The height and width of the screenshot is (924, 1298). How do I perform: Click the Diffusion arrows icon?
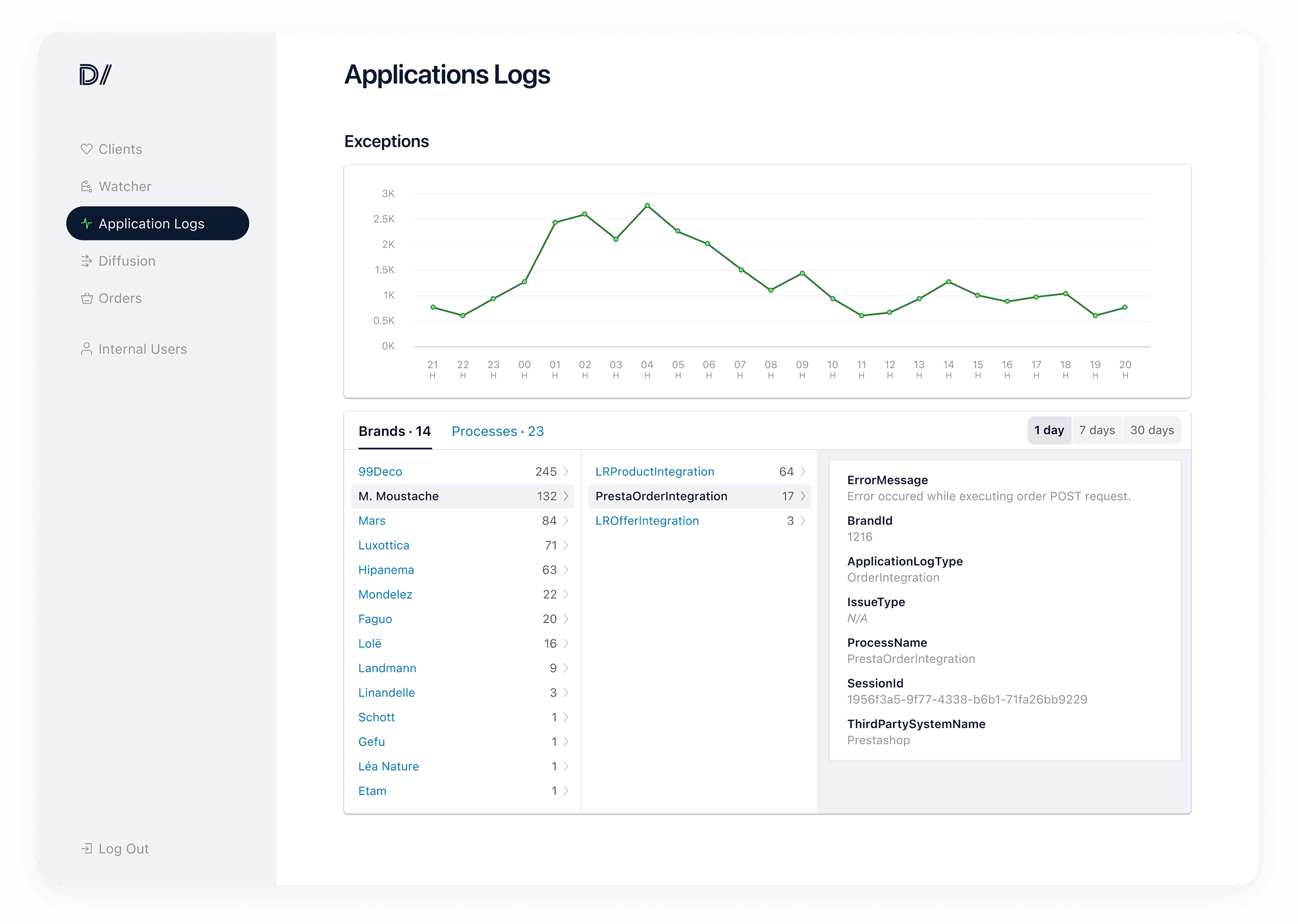click(x=87, y=261)
